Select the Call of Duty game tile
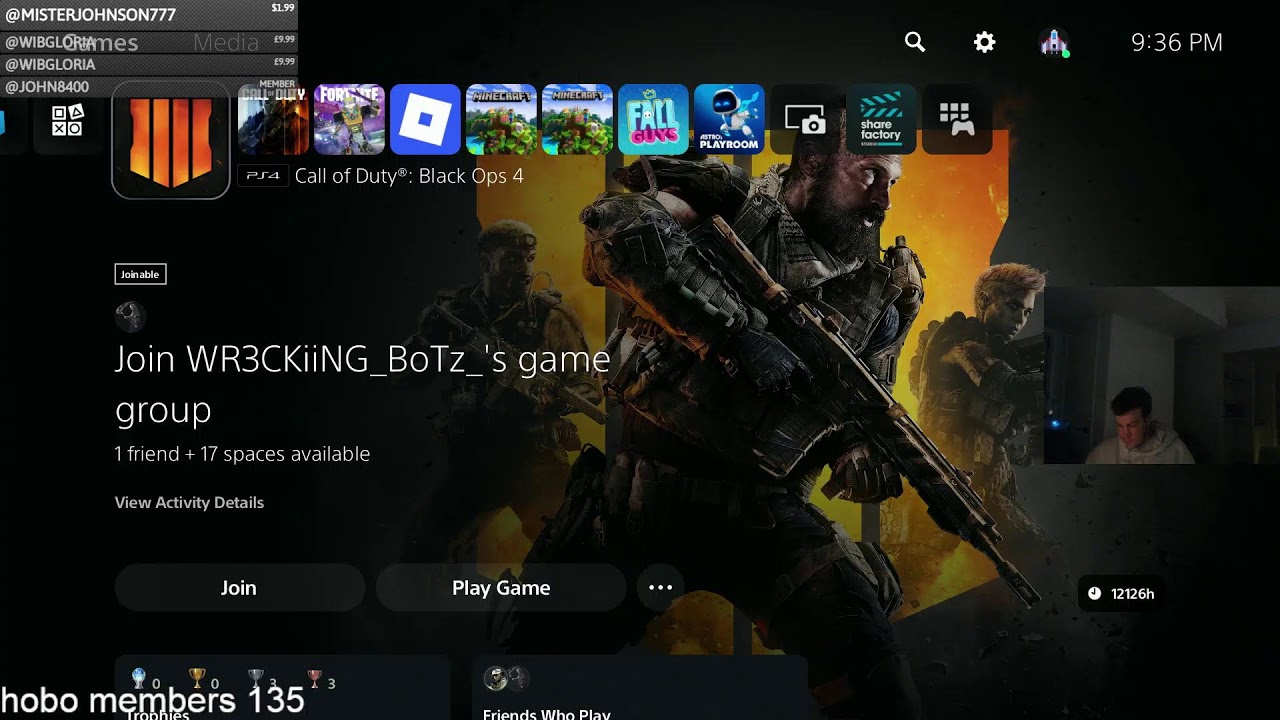Screen dimensions: 1280x720 273,120
